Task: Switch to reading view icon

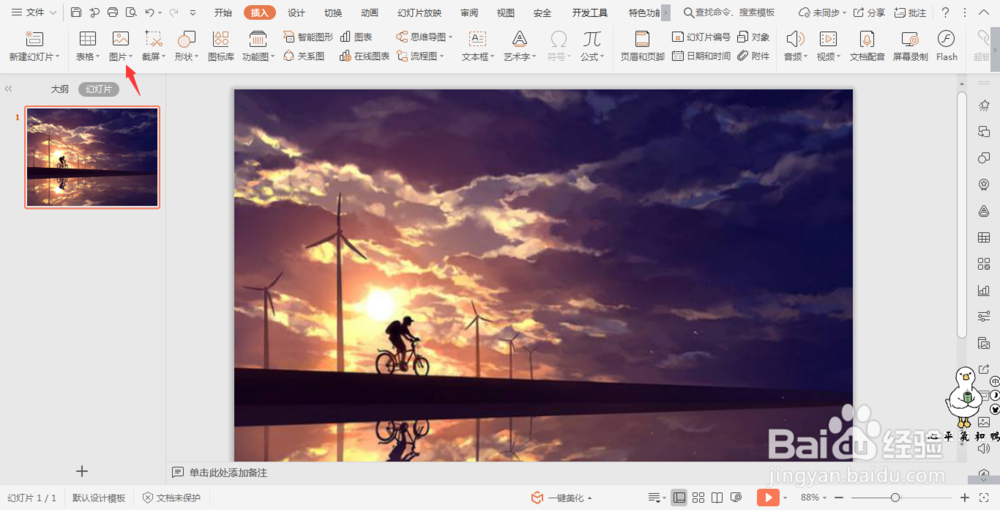Action: coord(717,497)
